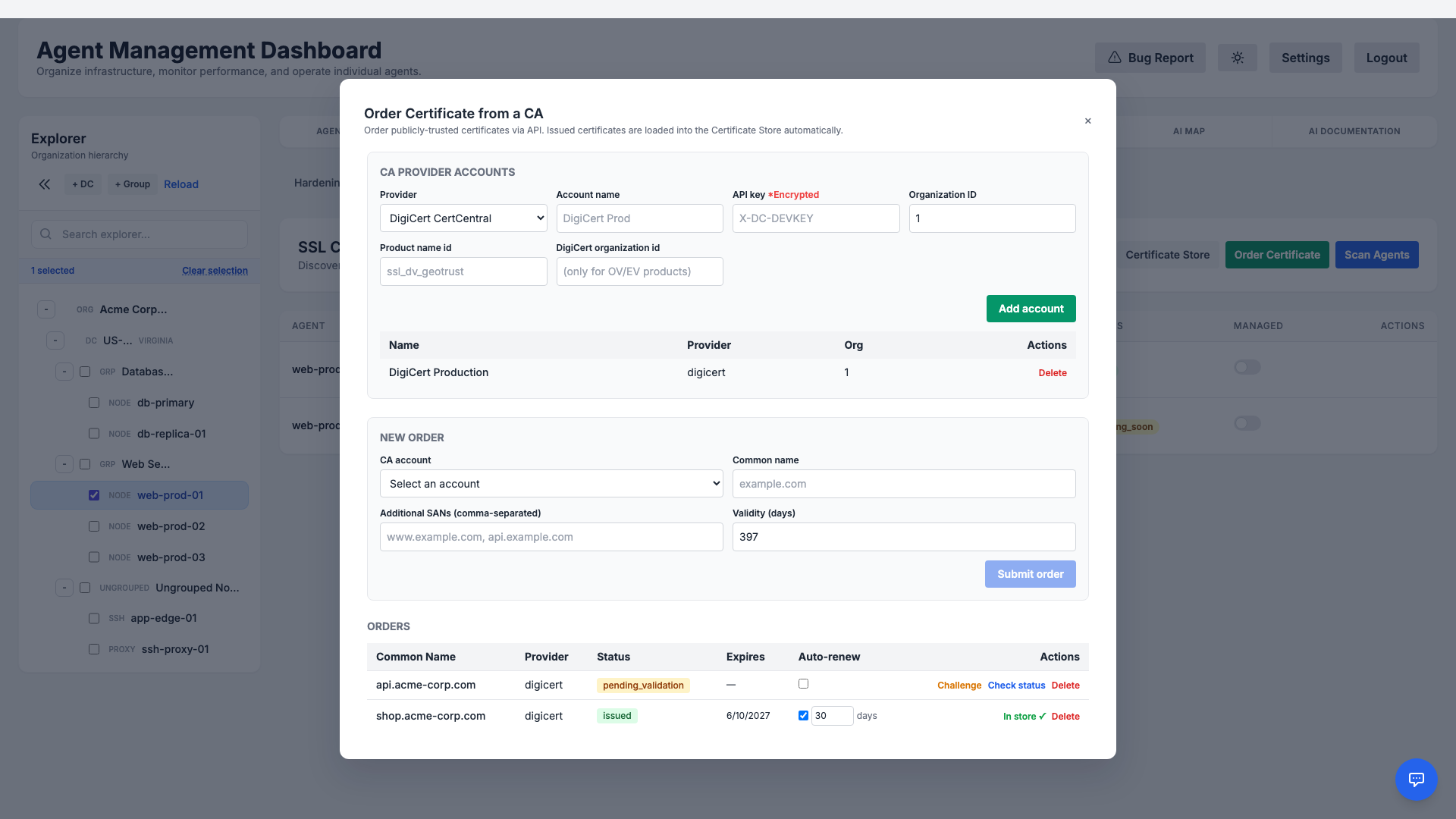Click the Additional SANs field
This screenshot has width=1456, height=819.
coord(551,537)
